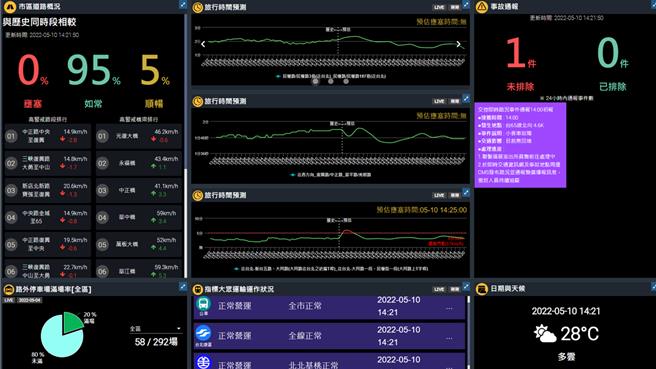
Task: Select bridge rank 03 中正橋 41.1km/h
Action: pyautogui.click(x=139, y=190)
